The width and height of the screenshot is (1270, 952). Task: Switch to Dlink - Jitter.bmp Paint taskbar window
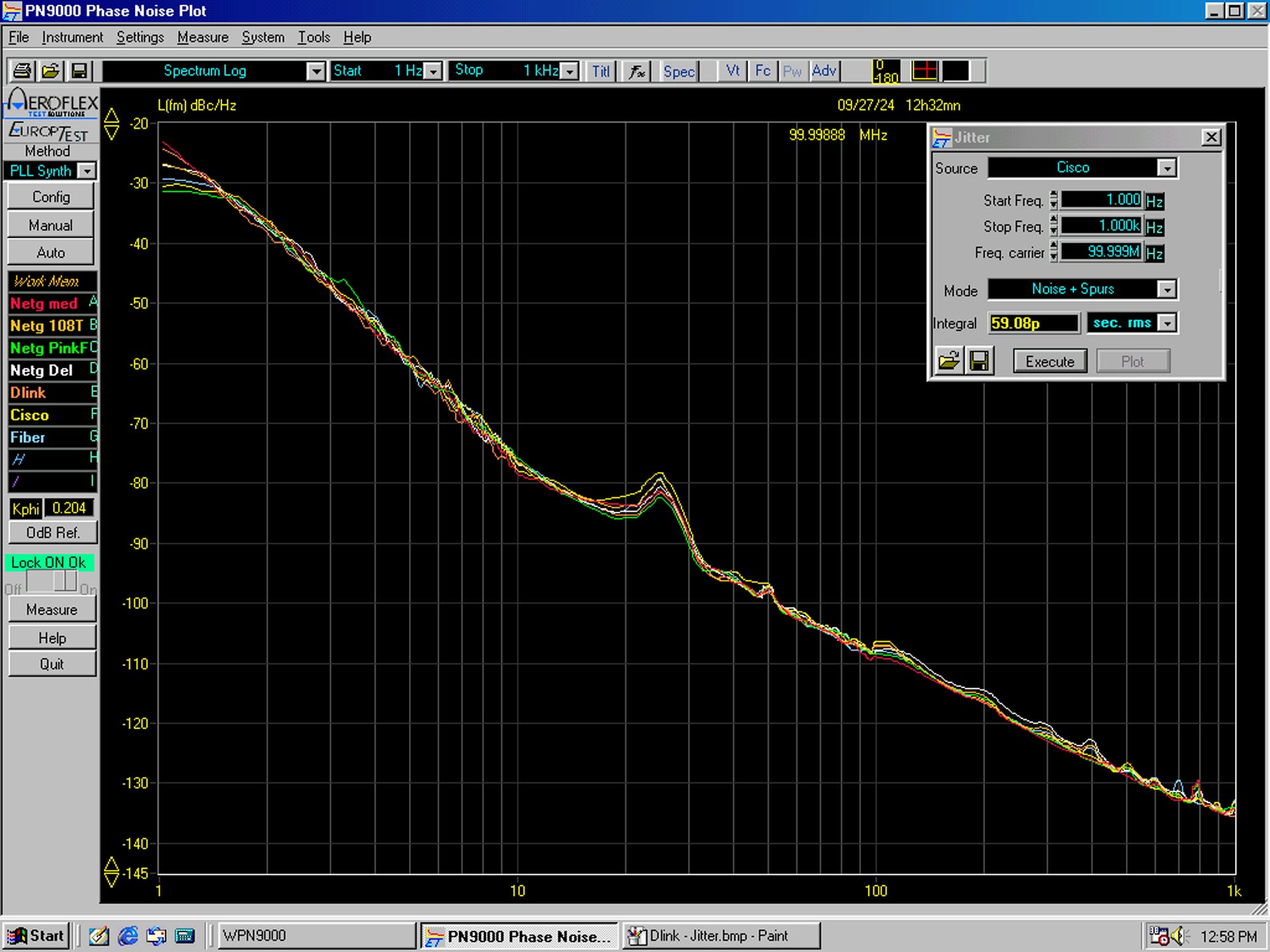pos(721,935)
